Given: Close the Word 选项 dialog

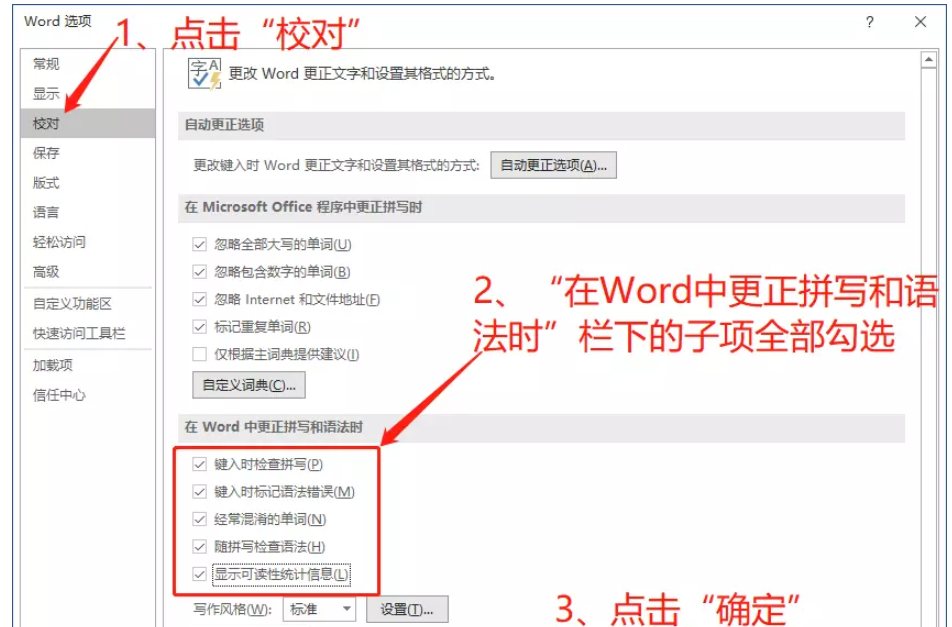Looking at the screenshot, I should click(x=920, y=22).
